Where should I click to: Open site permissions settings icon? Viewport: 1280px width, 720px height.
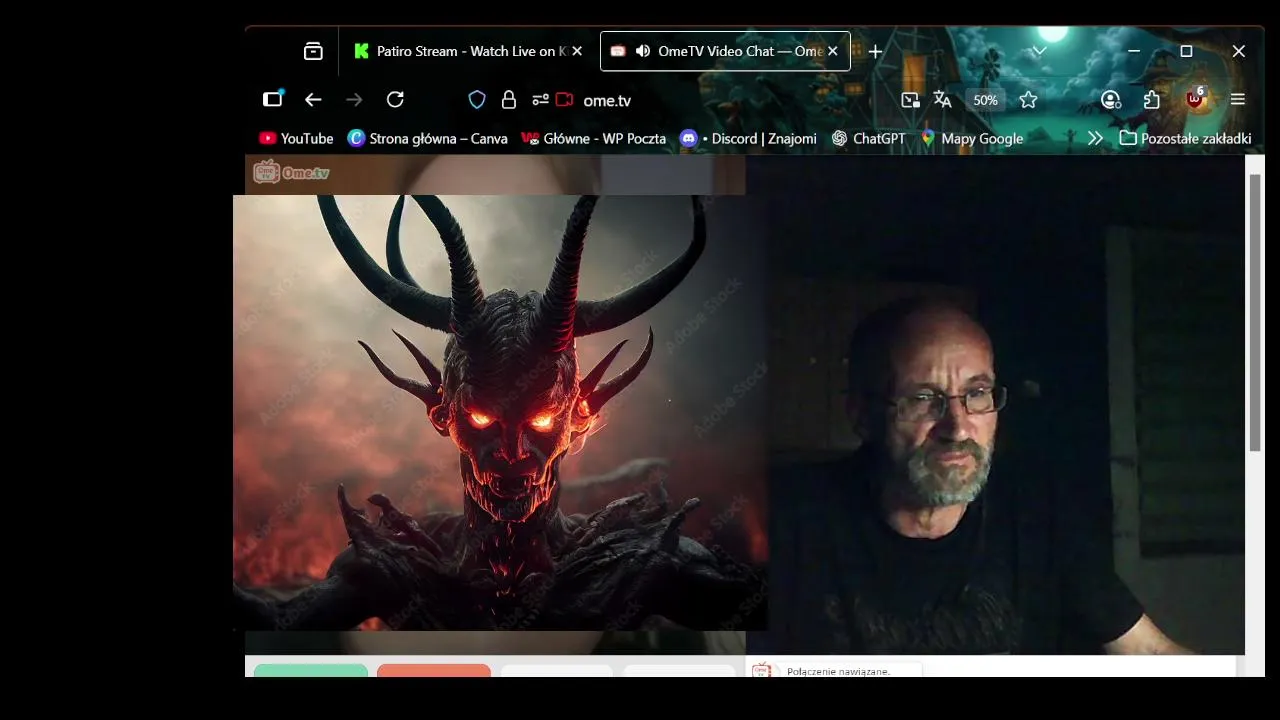tap(540, 100)
